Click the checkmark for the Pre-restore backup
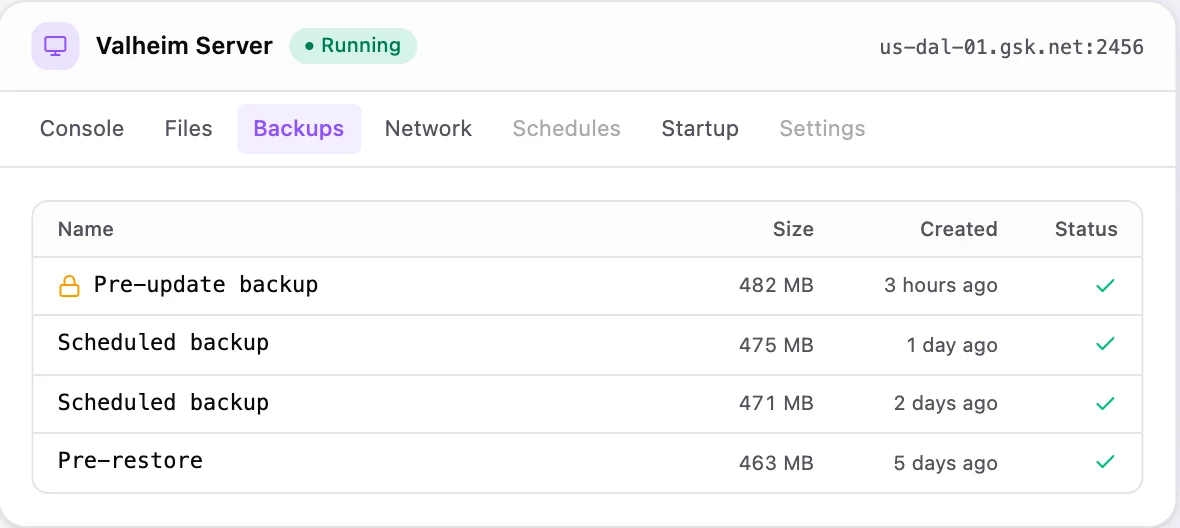This screenshot has width=1180, height=528. [x=1105, y=462]
